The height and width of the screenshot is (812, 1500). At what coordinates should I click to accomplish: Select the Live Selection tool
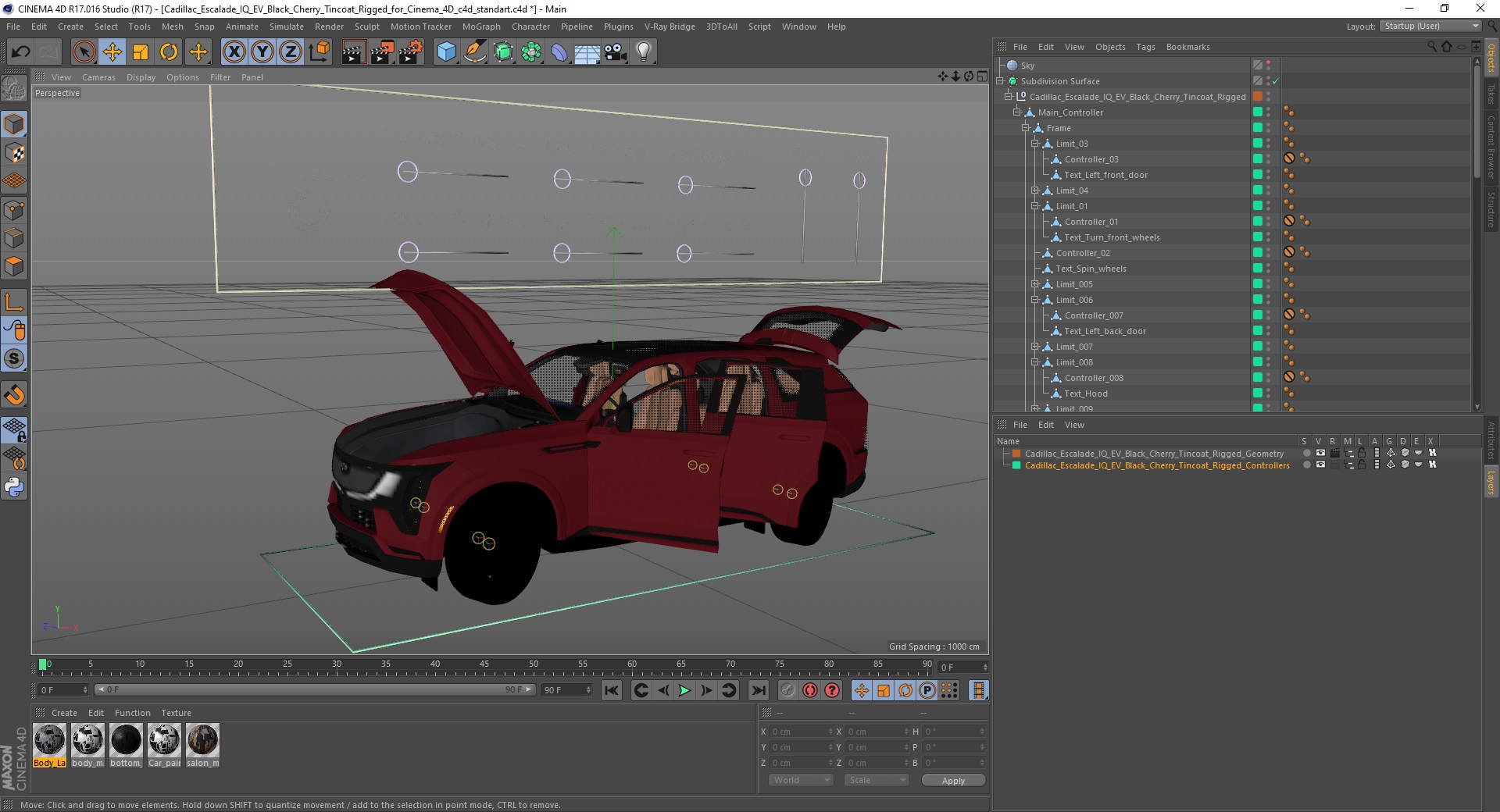click(x=84, y=52)
